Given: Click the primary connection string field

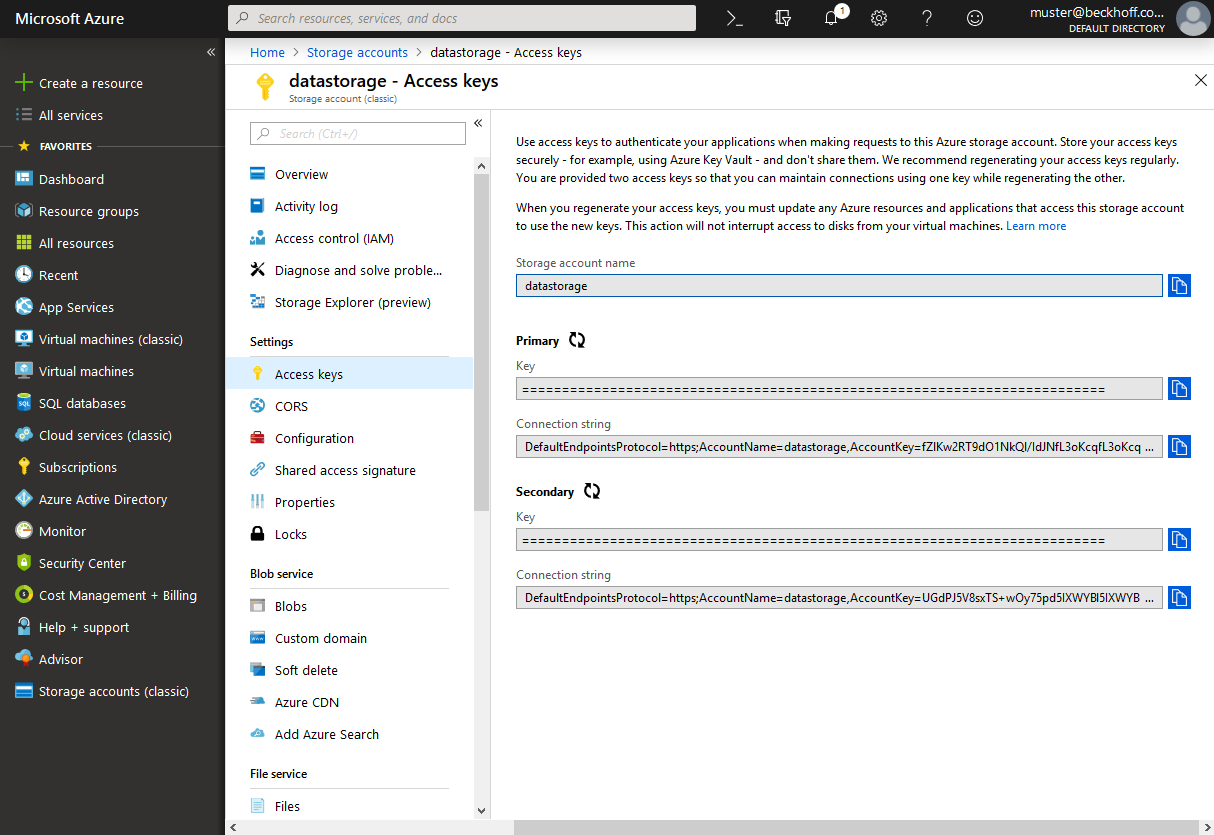Looking at the screenshot, I should coord(839,447).
